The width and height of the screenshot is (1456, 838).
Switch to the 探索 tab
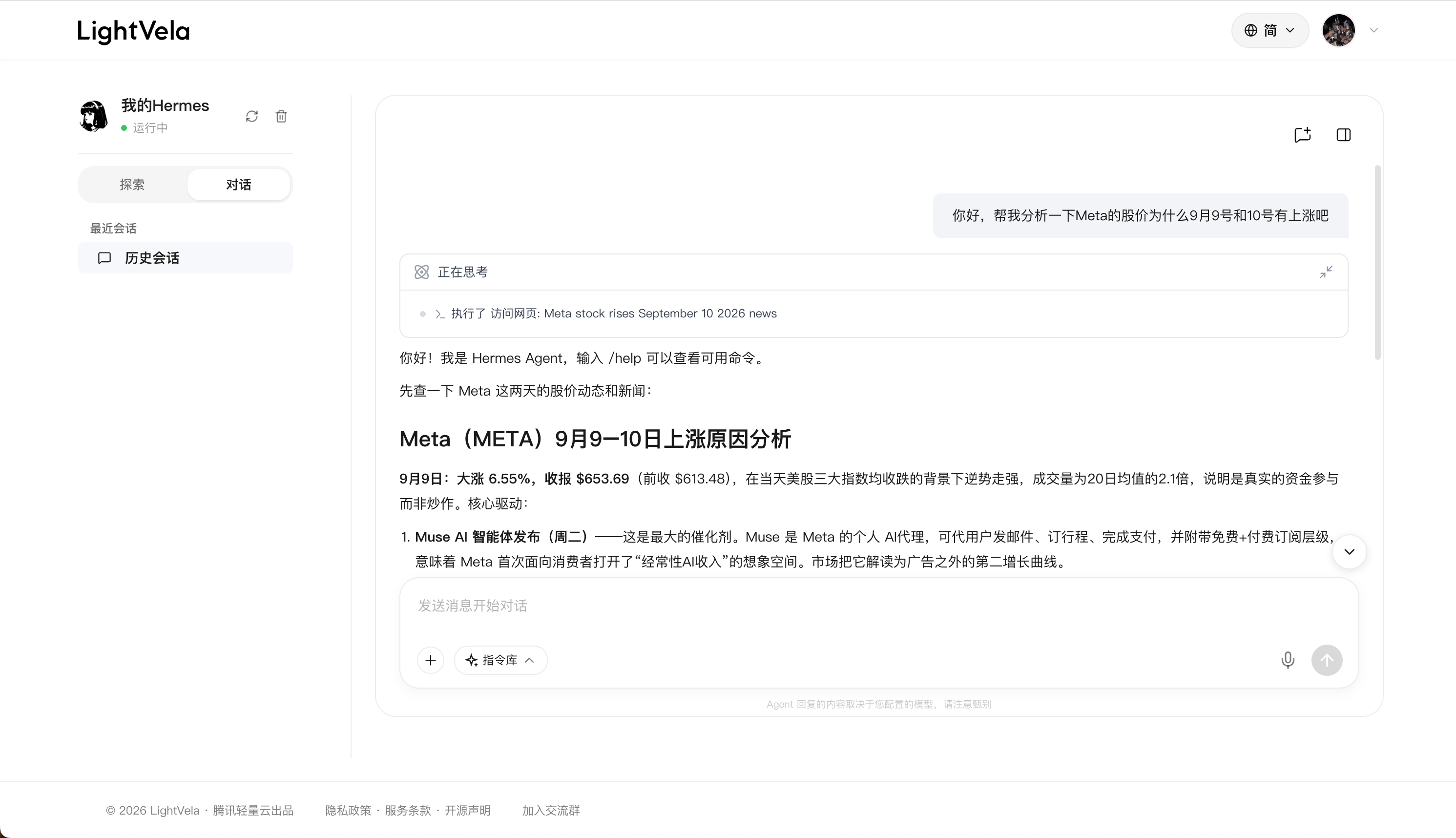[132, 185]
